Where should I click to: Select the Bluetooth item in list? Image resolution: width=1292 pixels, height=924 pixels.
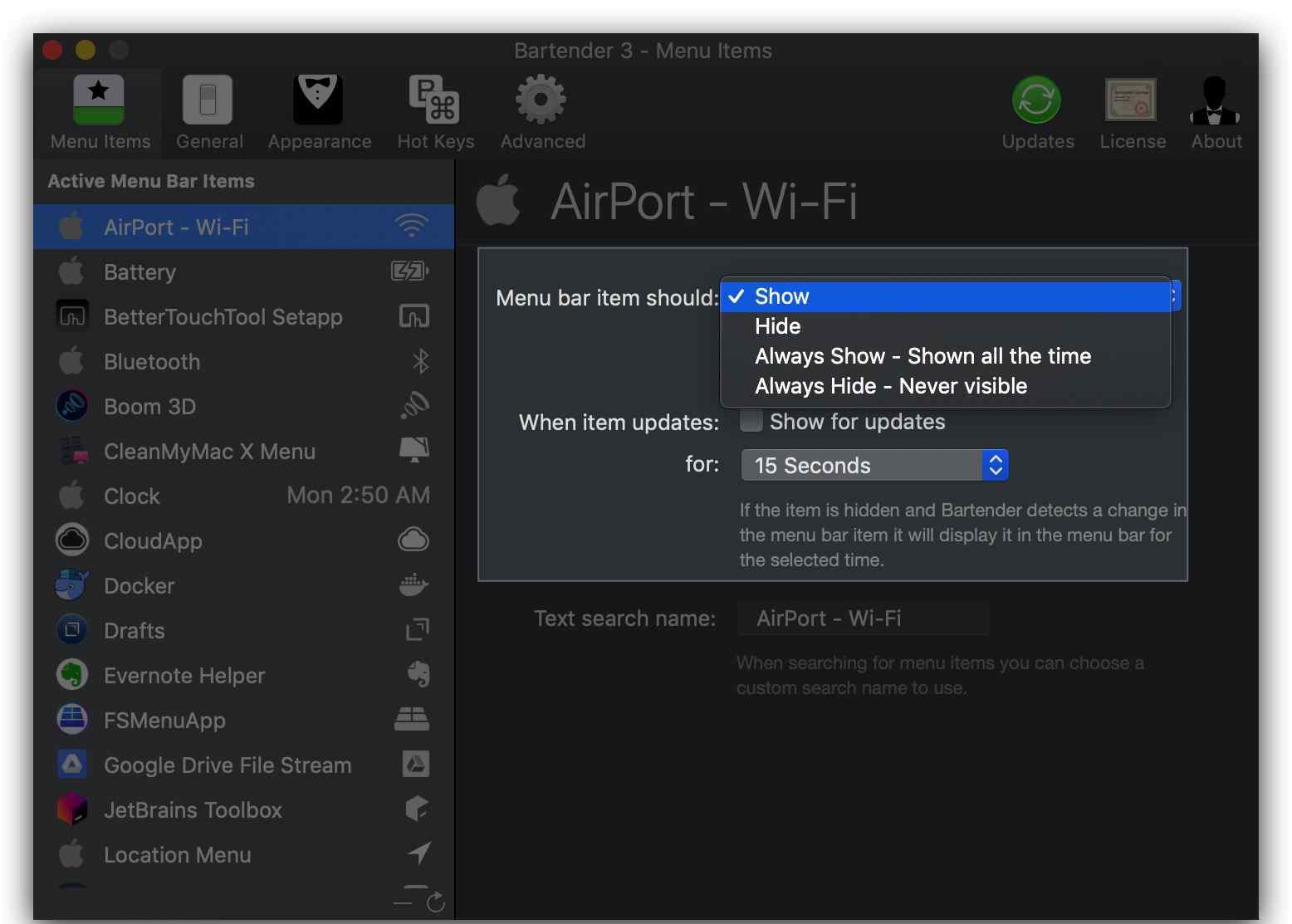[243, 361]
